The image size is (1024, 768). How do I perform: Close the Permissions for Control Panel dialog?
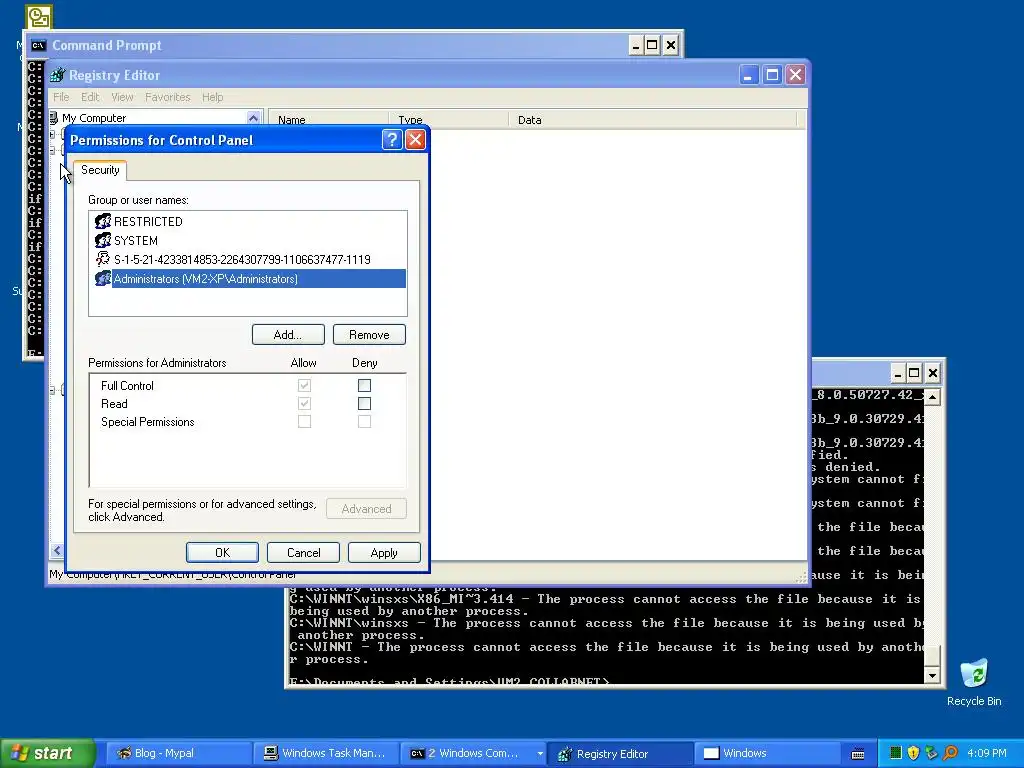415,140
